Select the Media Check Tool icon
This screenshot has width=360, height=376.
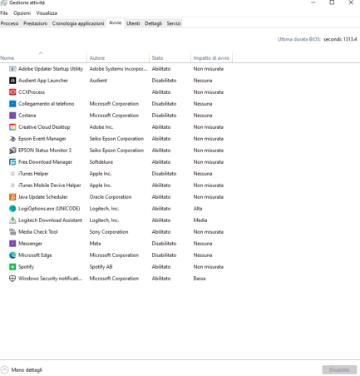pyautogui.click(x=12, y=232)
